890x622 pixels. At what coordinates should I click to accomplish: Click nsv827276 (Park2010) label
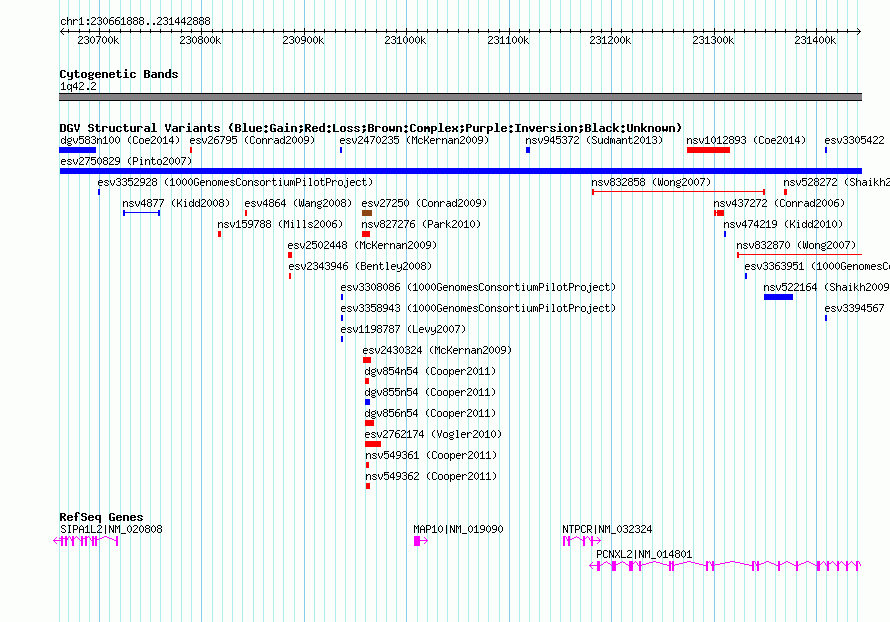[421, 224]
